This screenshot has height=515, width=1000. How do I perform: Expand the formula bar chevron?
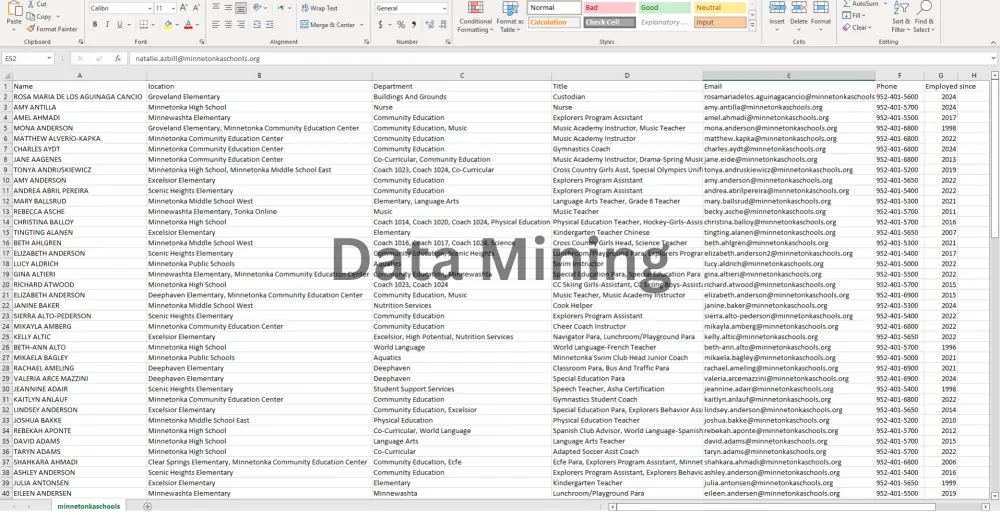(994, 59)
